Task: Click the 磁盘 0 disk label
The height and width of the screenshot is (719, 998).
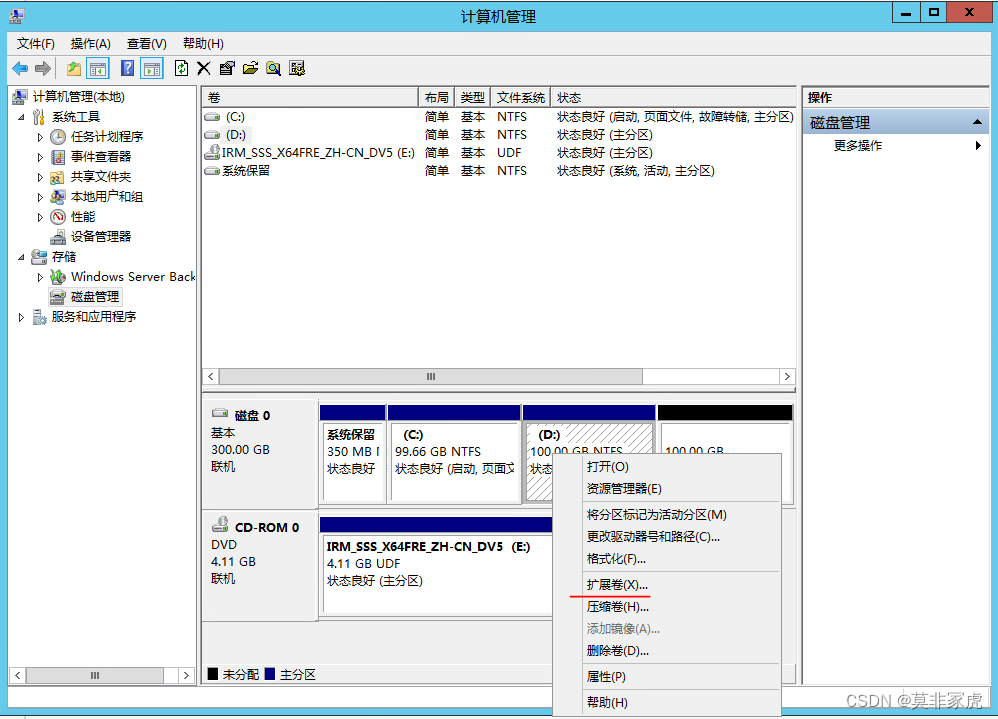Action: [x=253, y=415]
